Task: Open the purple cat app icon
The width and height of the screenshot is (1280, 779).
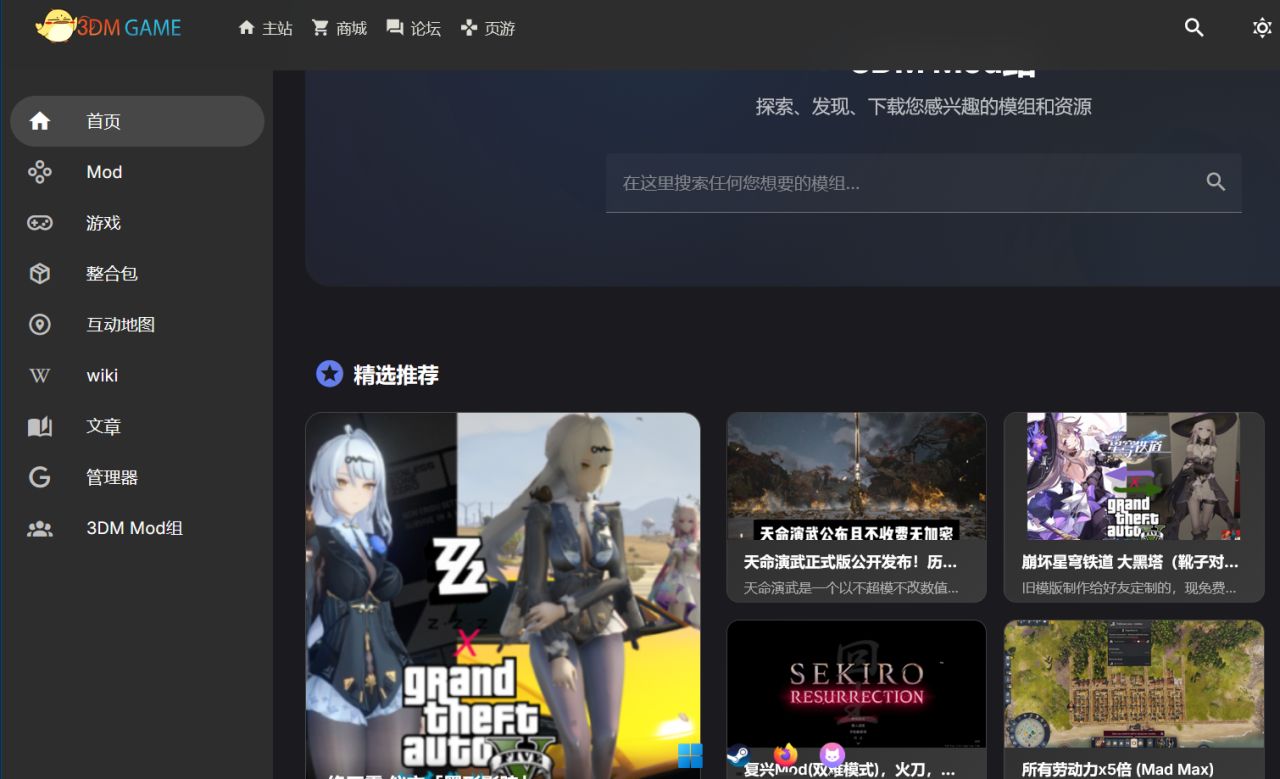Action: 832,755
